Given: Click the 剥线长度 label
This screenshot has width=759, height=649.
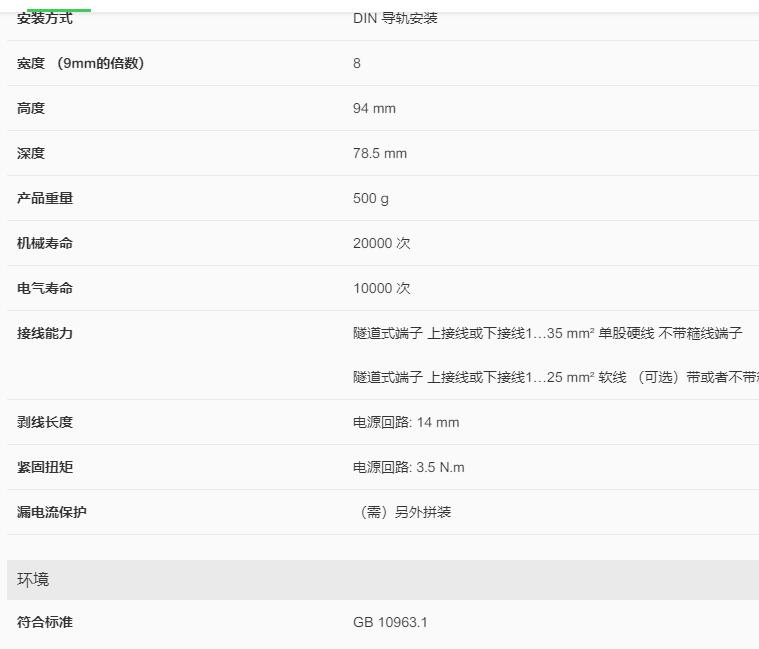Looking at the screenshot, I should tap(45, 422).
